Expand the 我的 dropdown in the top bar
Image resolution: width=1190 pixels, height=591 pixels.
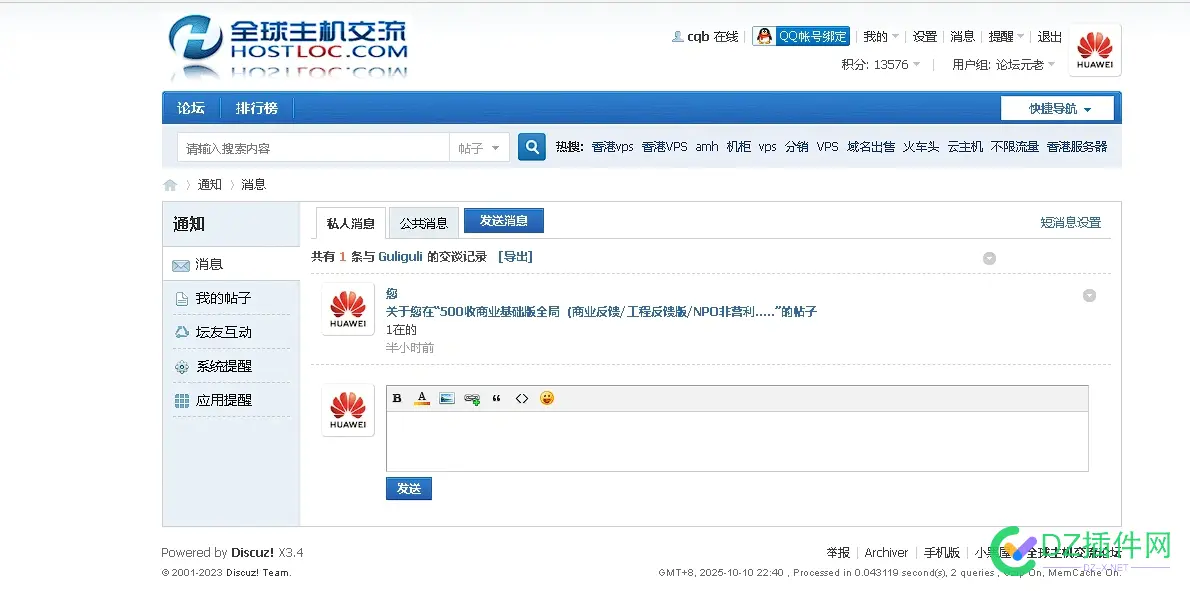(878, 35)
